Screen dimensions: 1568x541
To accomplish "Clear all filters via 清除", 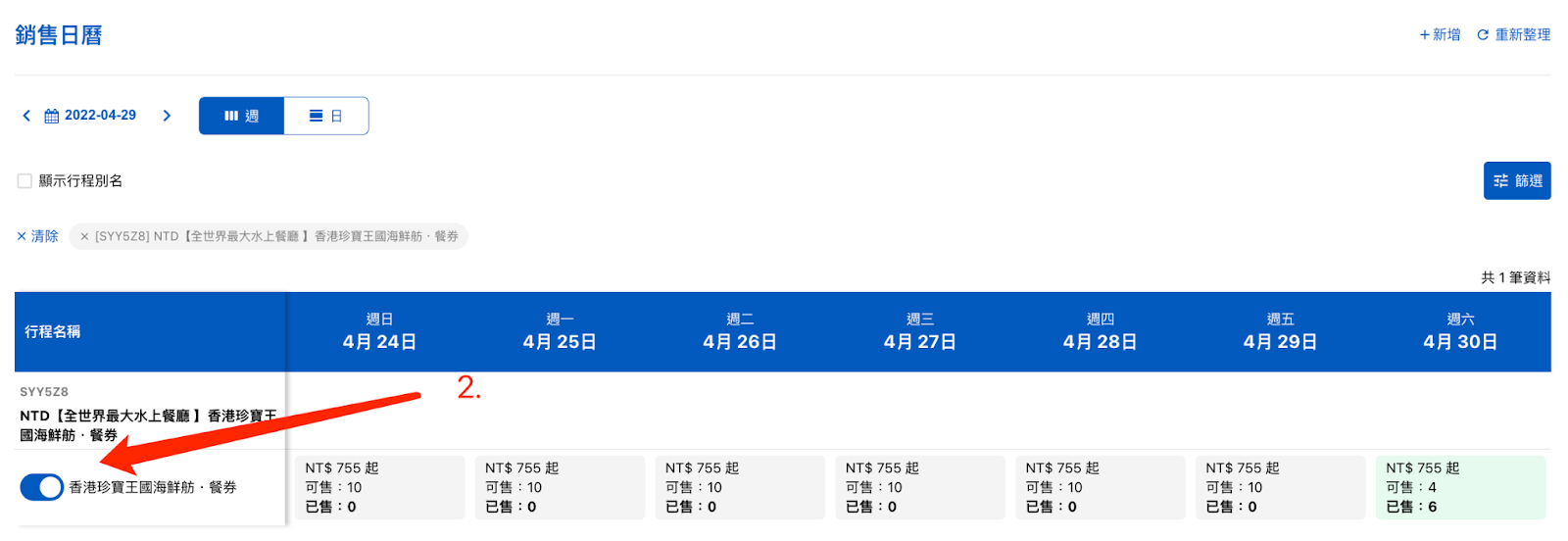I will [37, 236].
